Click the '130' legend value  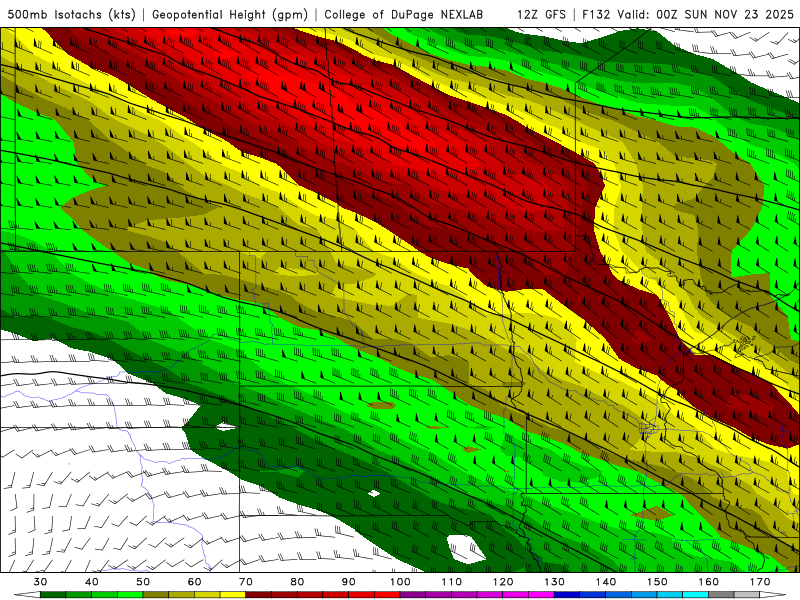[555, 582]
